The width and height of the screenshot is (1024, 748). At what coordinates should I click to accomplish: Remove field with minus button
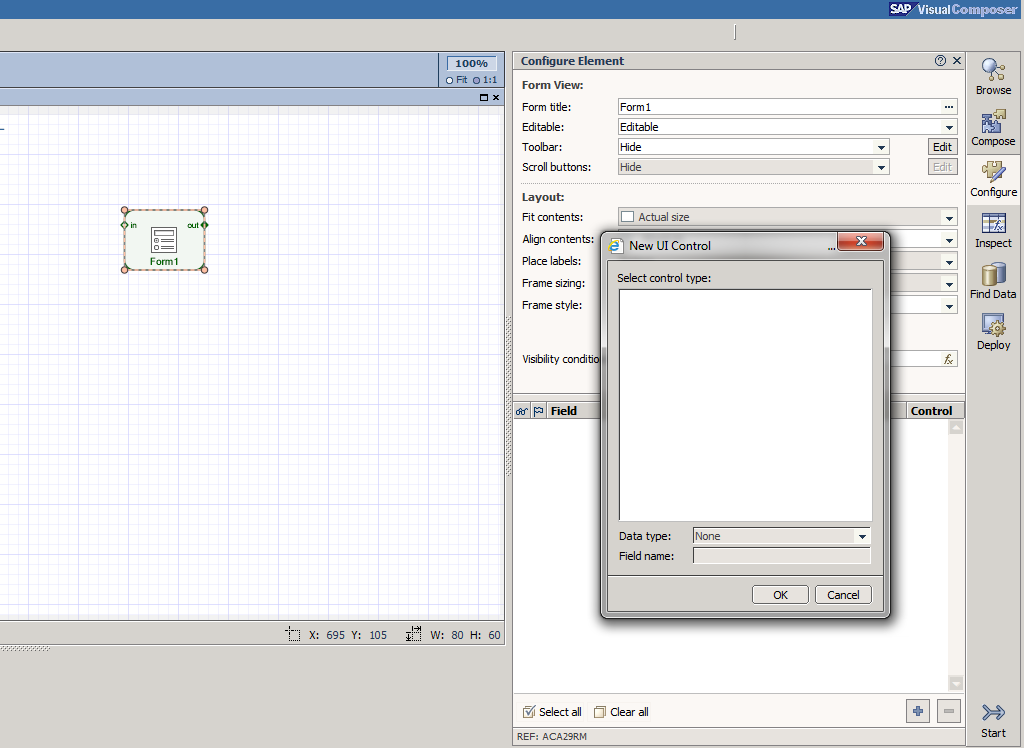pyautogui.click(x=948, y=711)
